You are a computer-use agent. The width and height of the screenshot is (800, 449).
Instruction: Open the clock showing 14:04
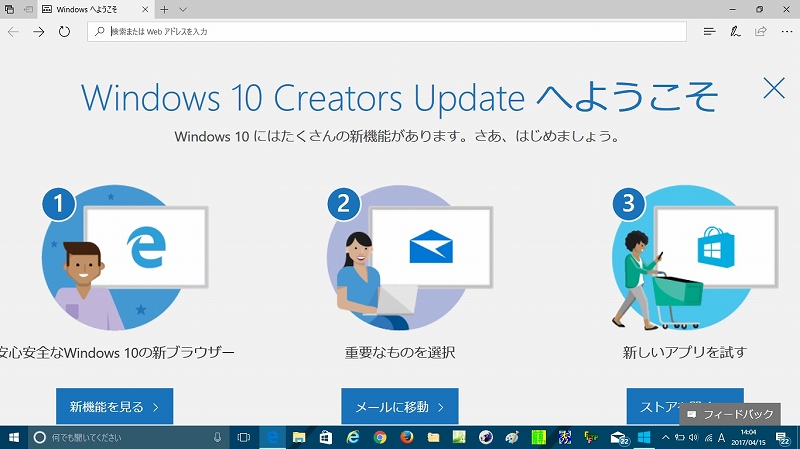pyautogui.click(x=748, y=437)
